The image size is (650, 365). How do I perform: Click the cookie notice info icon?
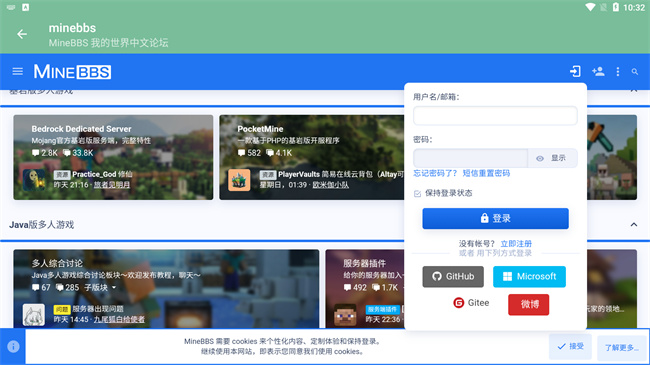(x=13, y=346)
